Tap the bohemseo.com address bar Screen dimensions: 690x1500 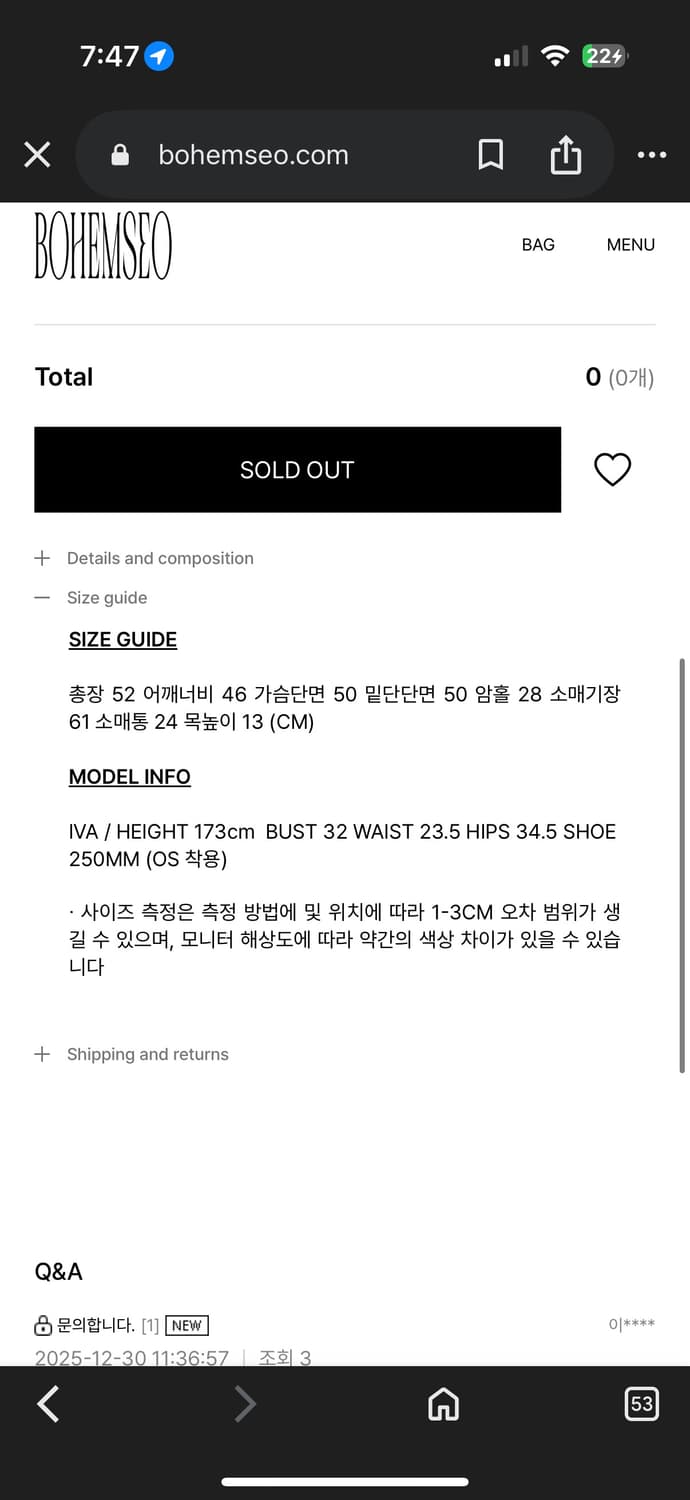click(252, 155)
